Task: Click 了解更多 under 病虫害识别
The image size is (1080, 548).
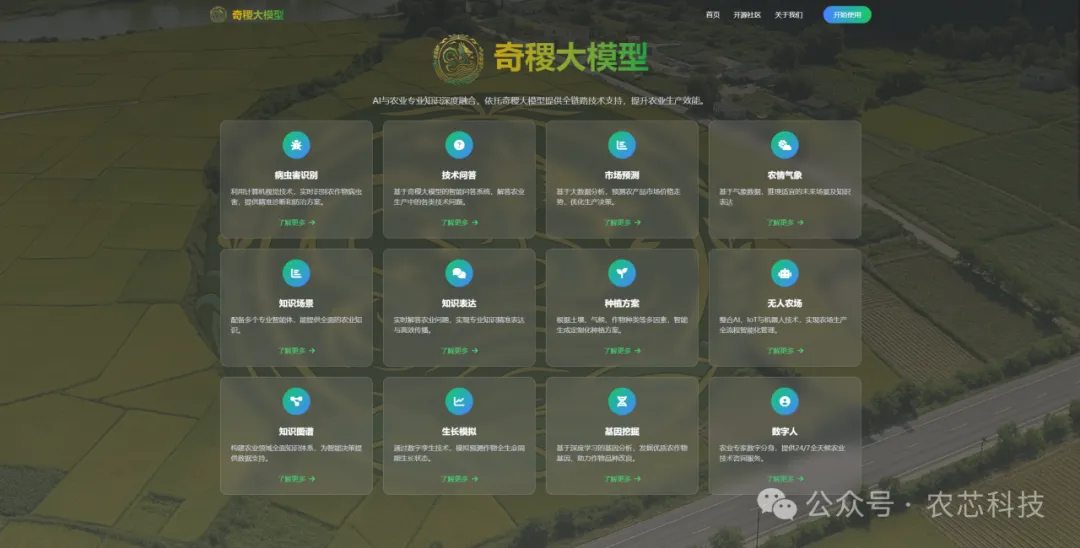Action: click(297, 222)
